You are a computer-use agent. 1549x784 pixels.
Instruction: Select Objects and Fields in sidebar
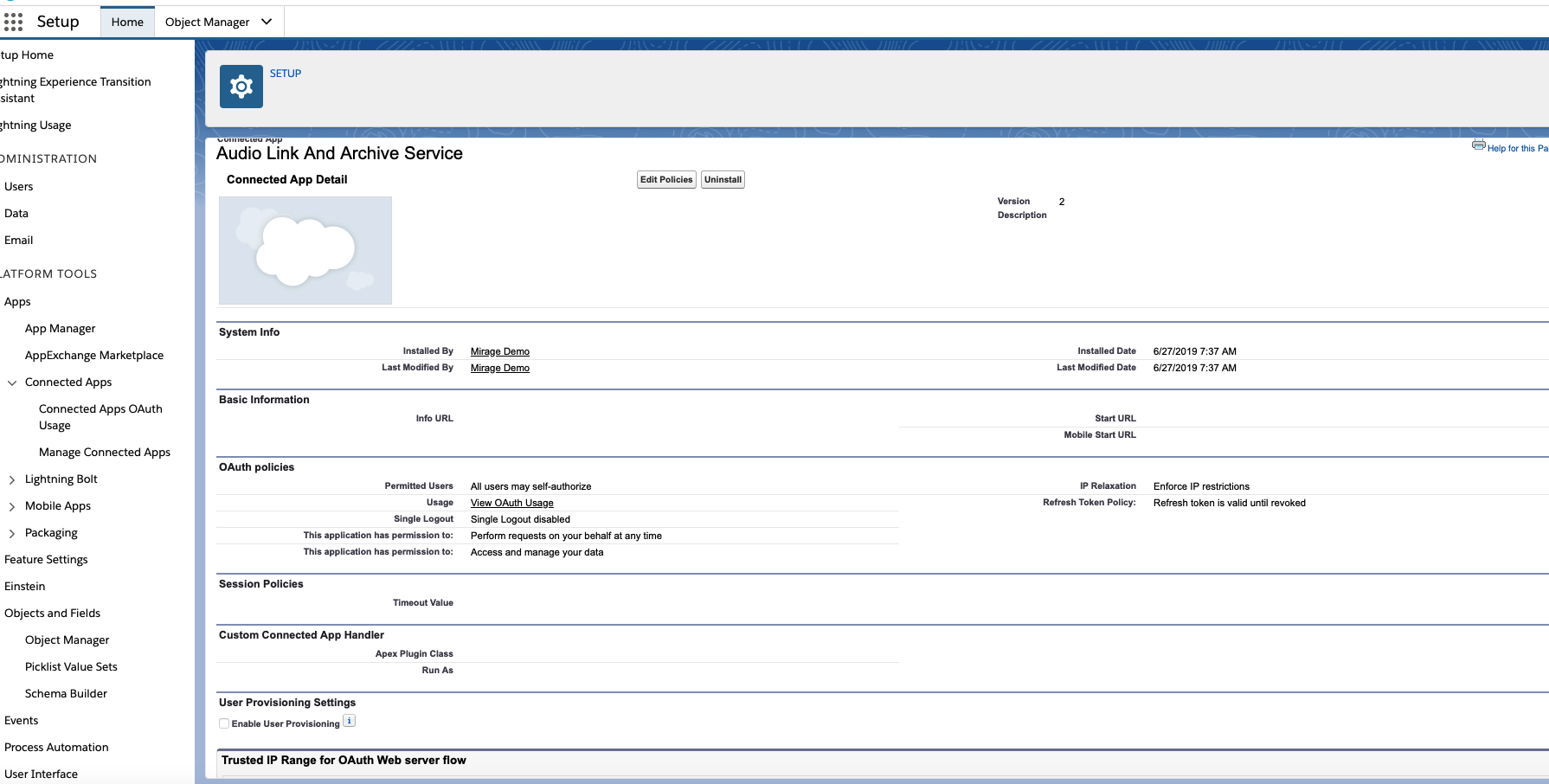tap(52, 613)
